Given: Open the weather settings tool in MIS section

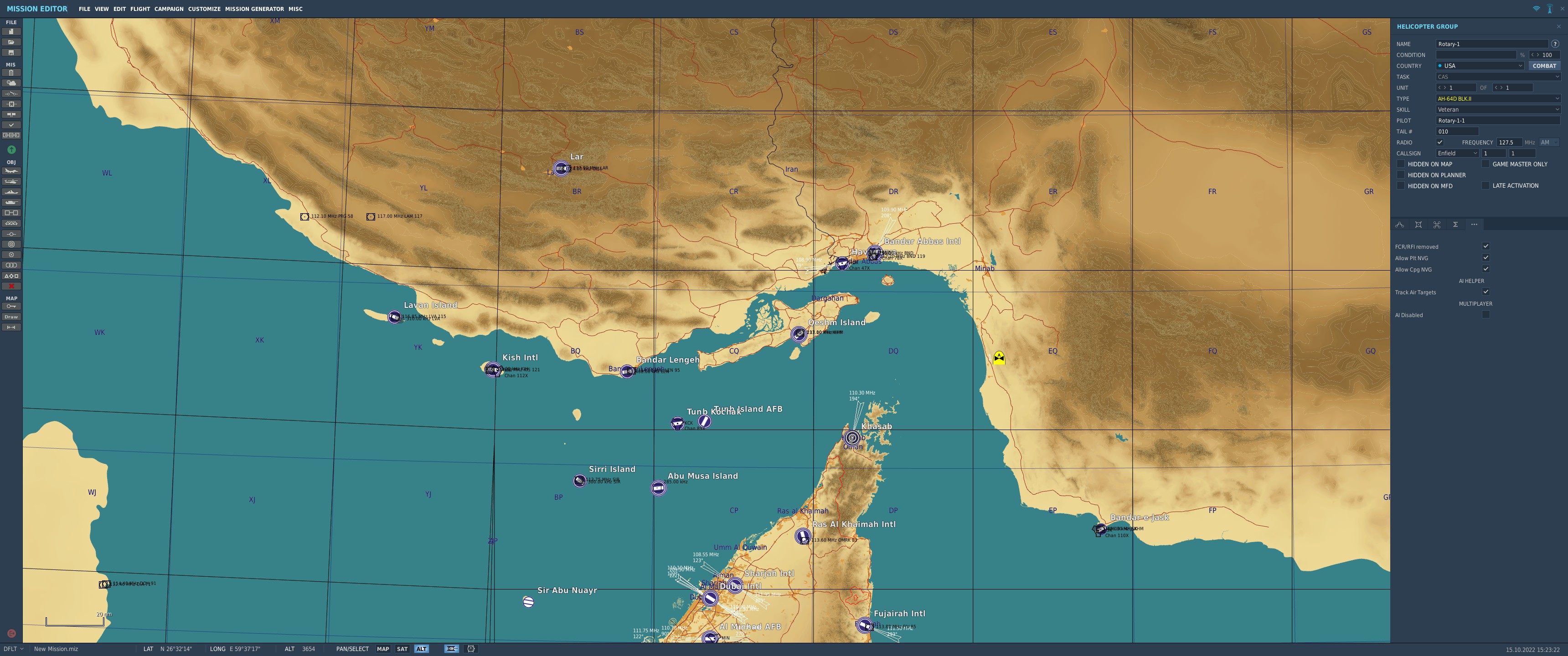Looking at the screenshot, I should point(11,83).
